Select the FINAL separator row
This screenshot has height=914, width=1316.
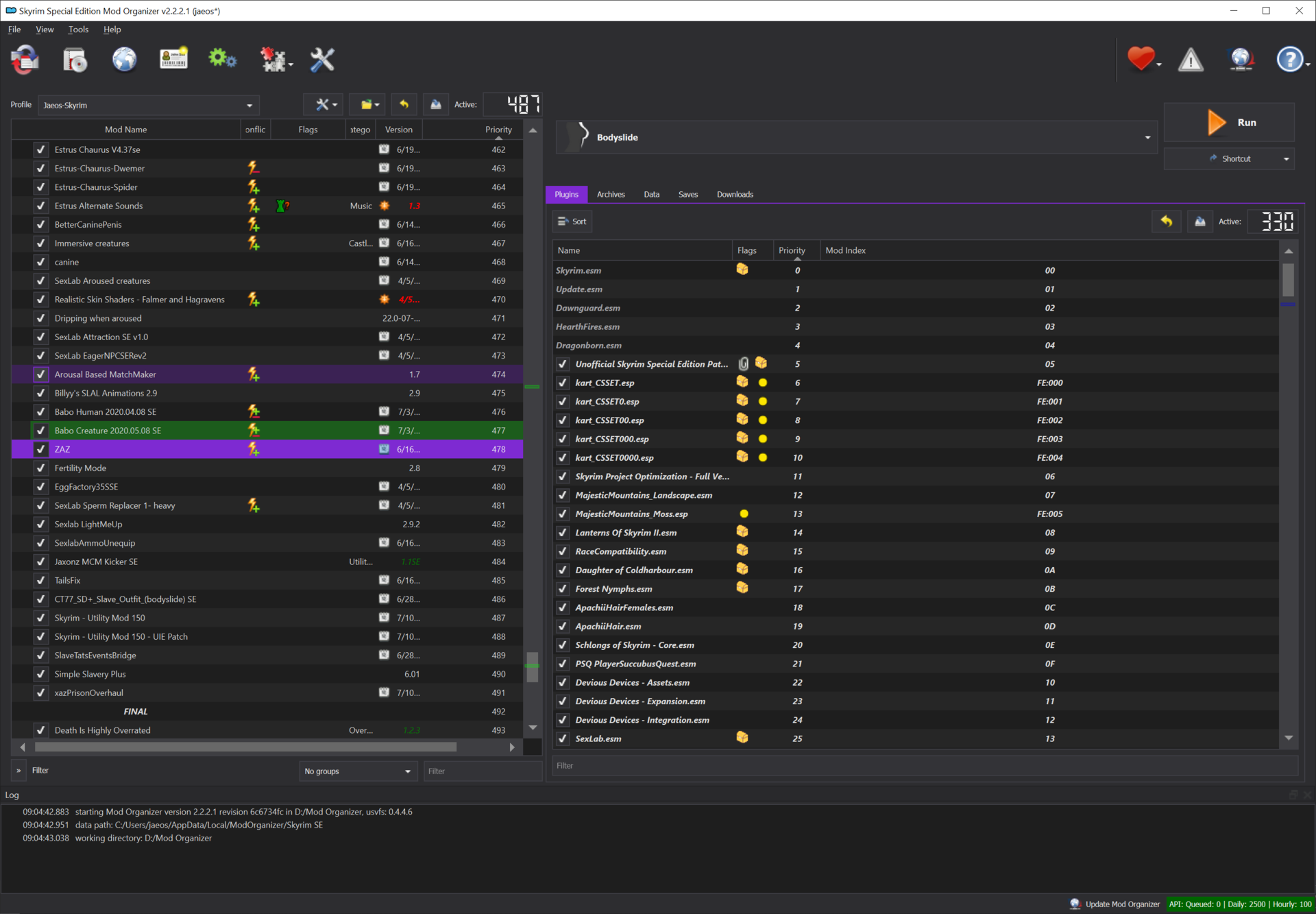click(x=267, y=712)
